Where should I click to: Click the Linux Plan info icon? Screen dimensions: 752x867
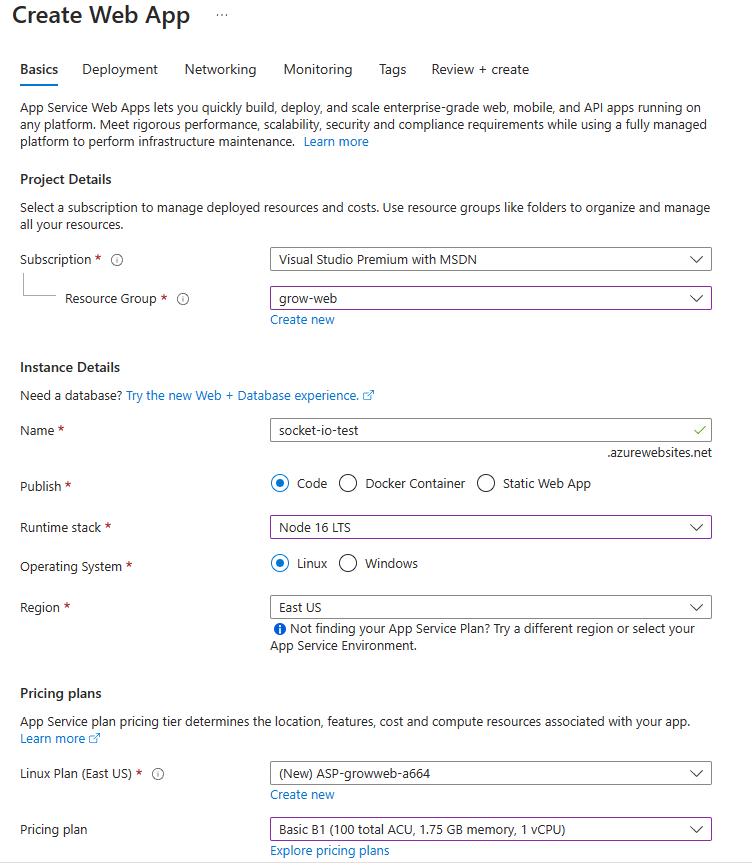tap(158, 774)
